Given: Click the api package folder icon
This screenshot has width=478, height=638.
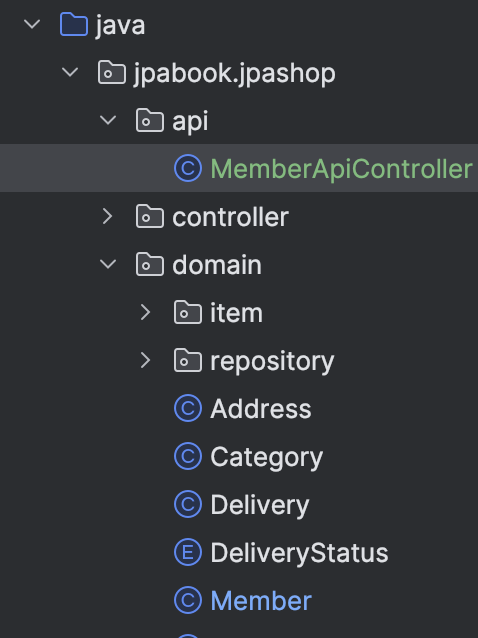Looking at the screenshot, I should click(150, 120).
